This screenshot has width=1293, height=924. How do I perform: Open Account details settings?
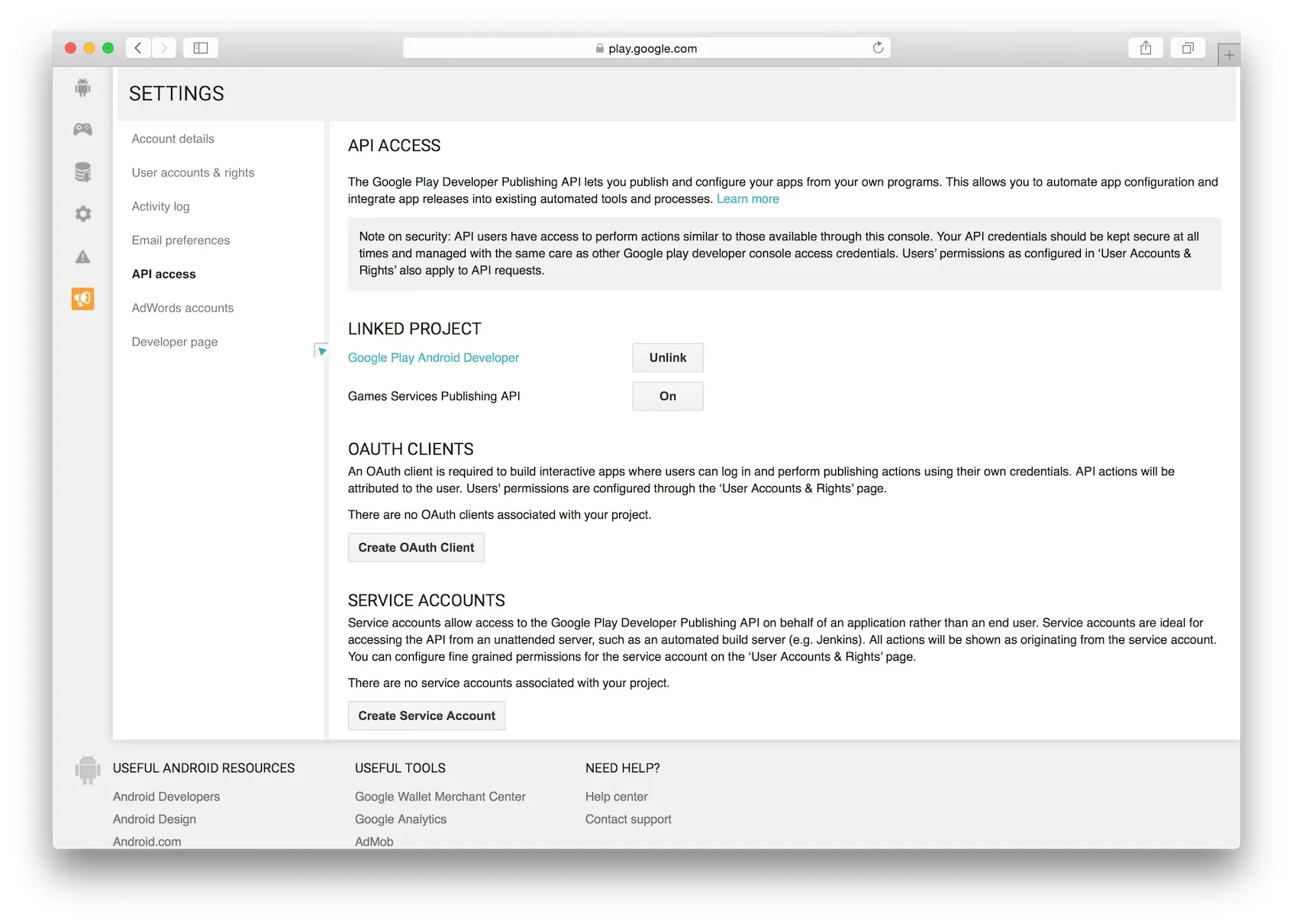tap(173, 139)
